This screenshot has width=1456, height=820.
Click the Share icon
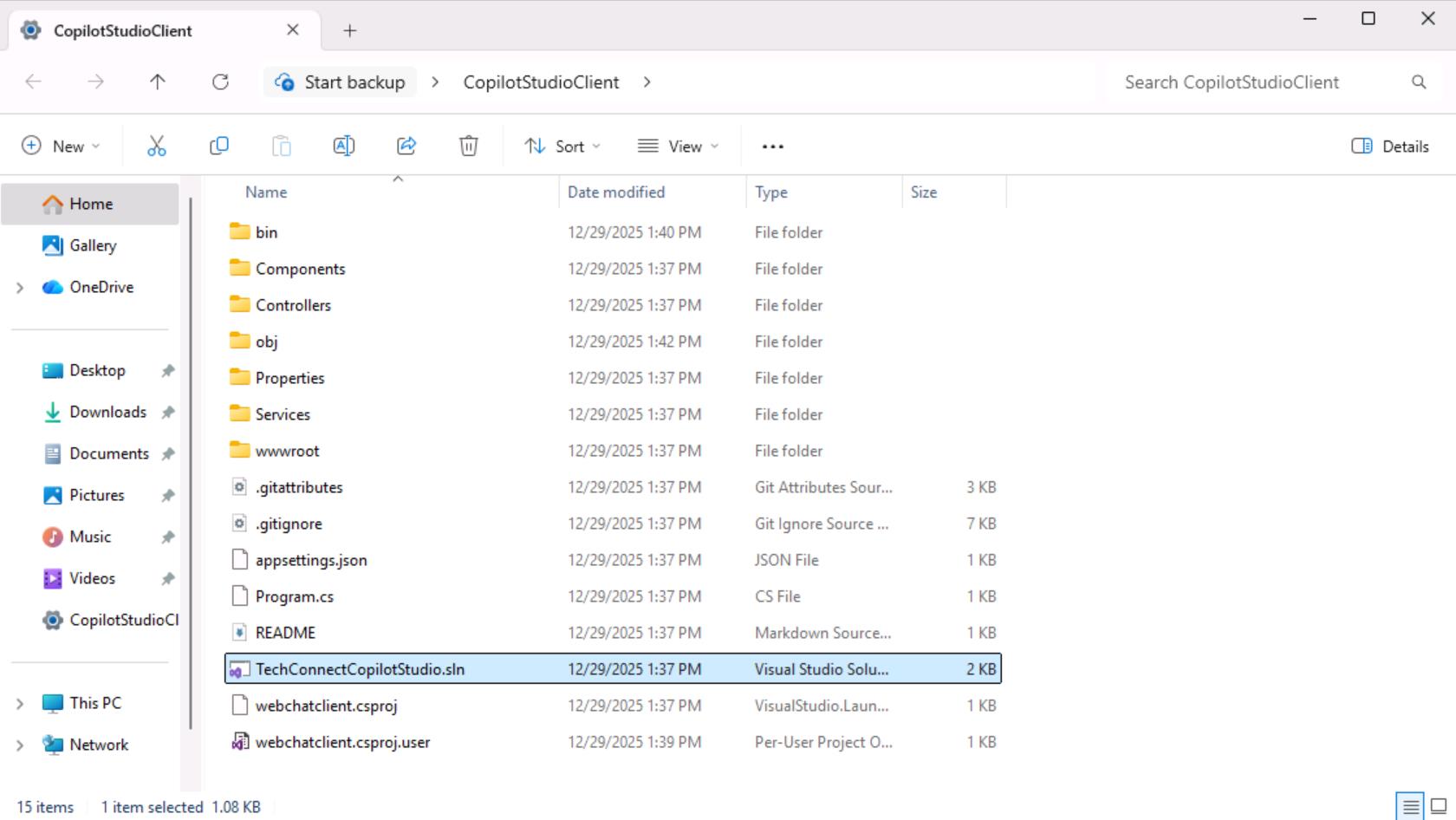pyautogui.click(x=406, y=146)
